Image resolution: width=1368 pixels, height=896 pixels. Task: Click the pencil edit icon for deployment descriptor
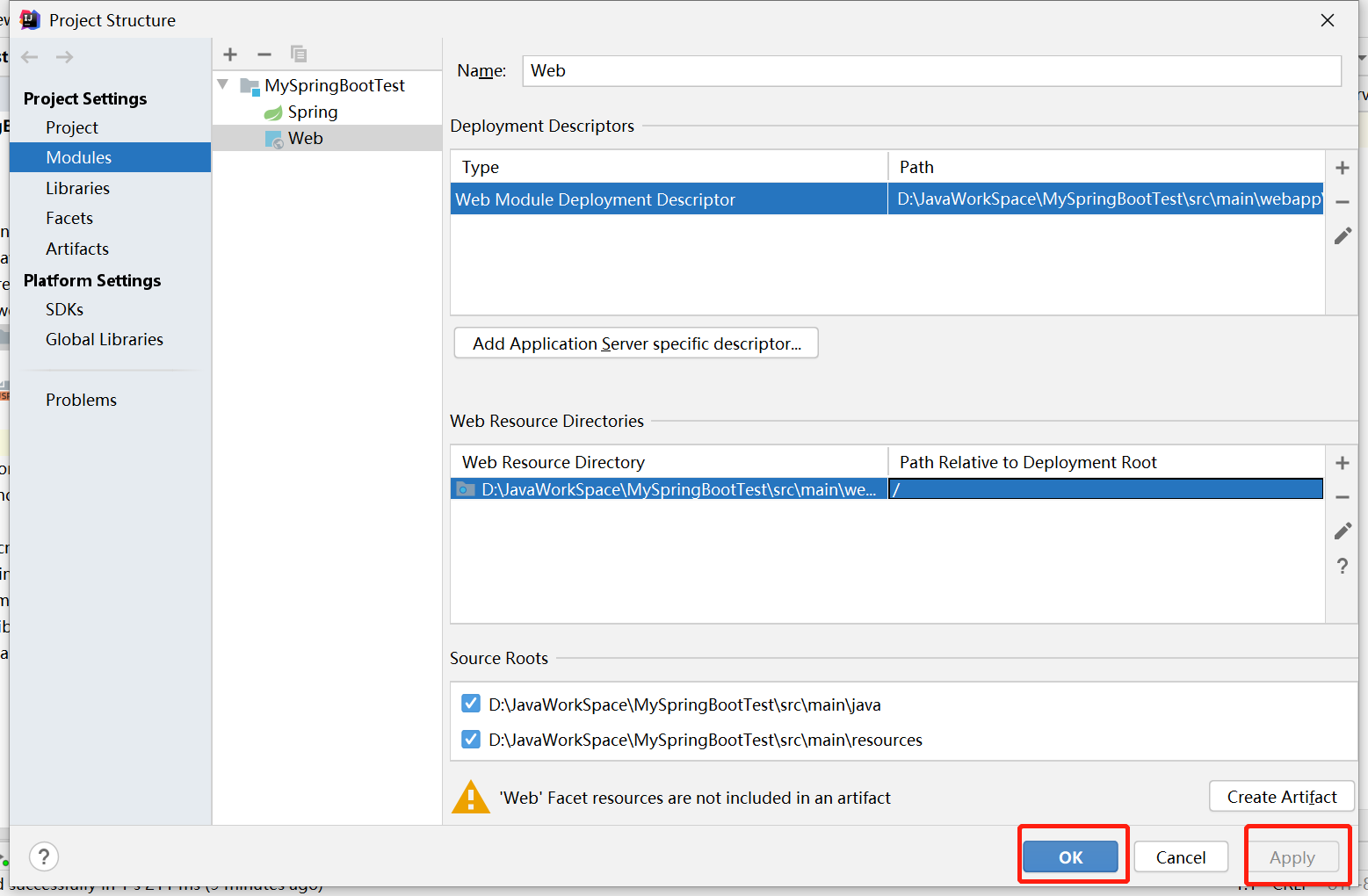[1343, 235]
